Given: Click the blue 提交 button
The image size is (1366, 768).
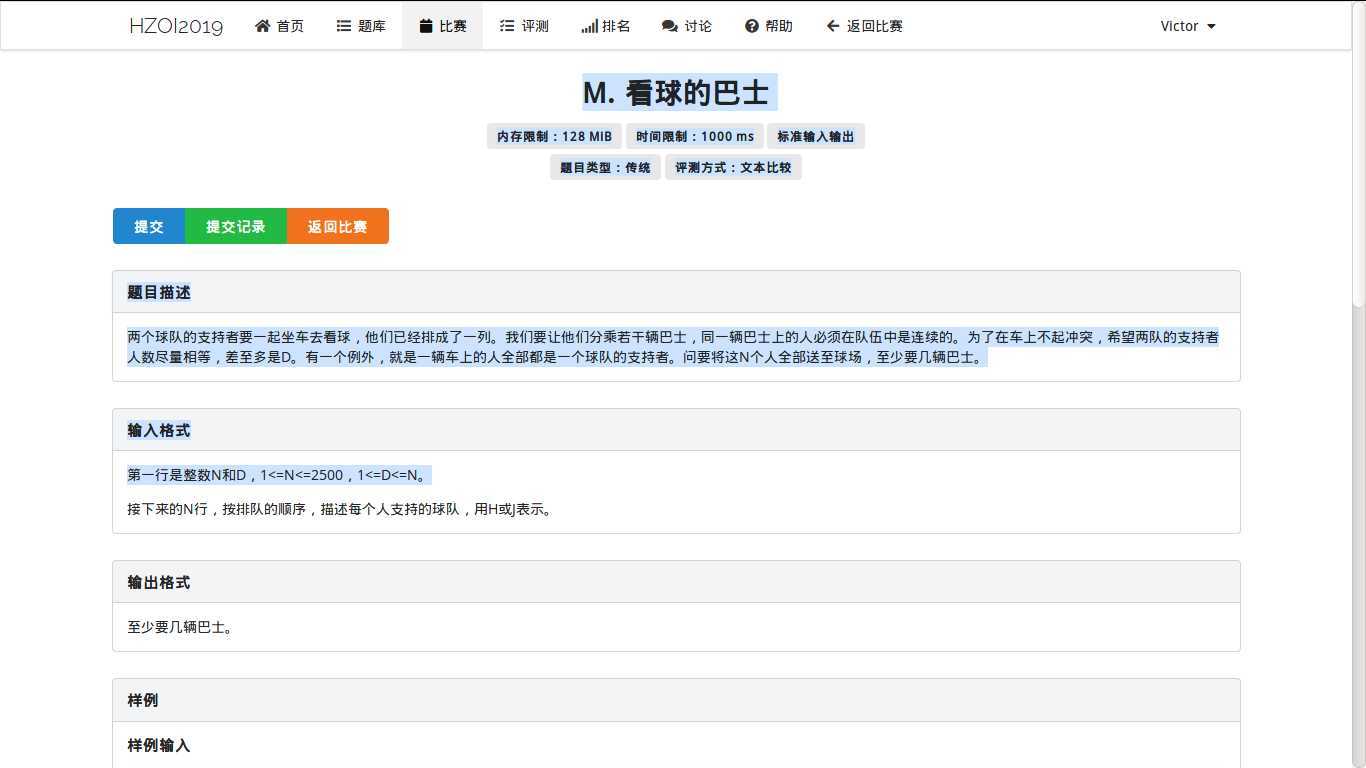Looking at the screenshot, I should click(149, 226).
